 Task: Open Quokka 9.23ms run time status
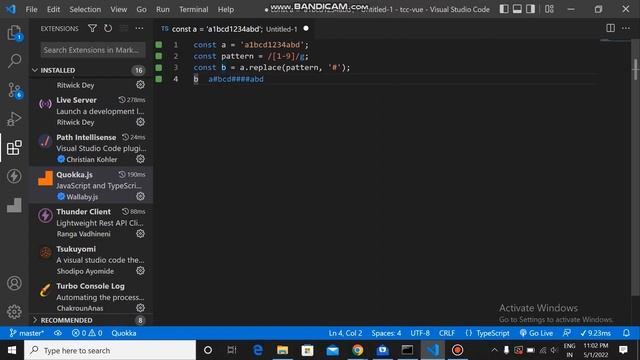click(596, 333)
